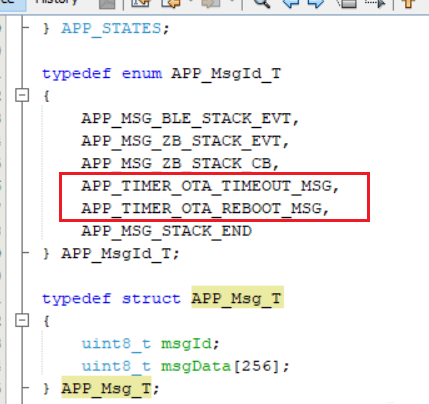Jump to previous occurrence, blue left arrow

click(291, 3)
